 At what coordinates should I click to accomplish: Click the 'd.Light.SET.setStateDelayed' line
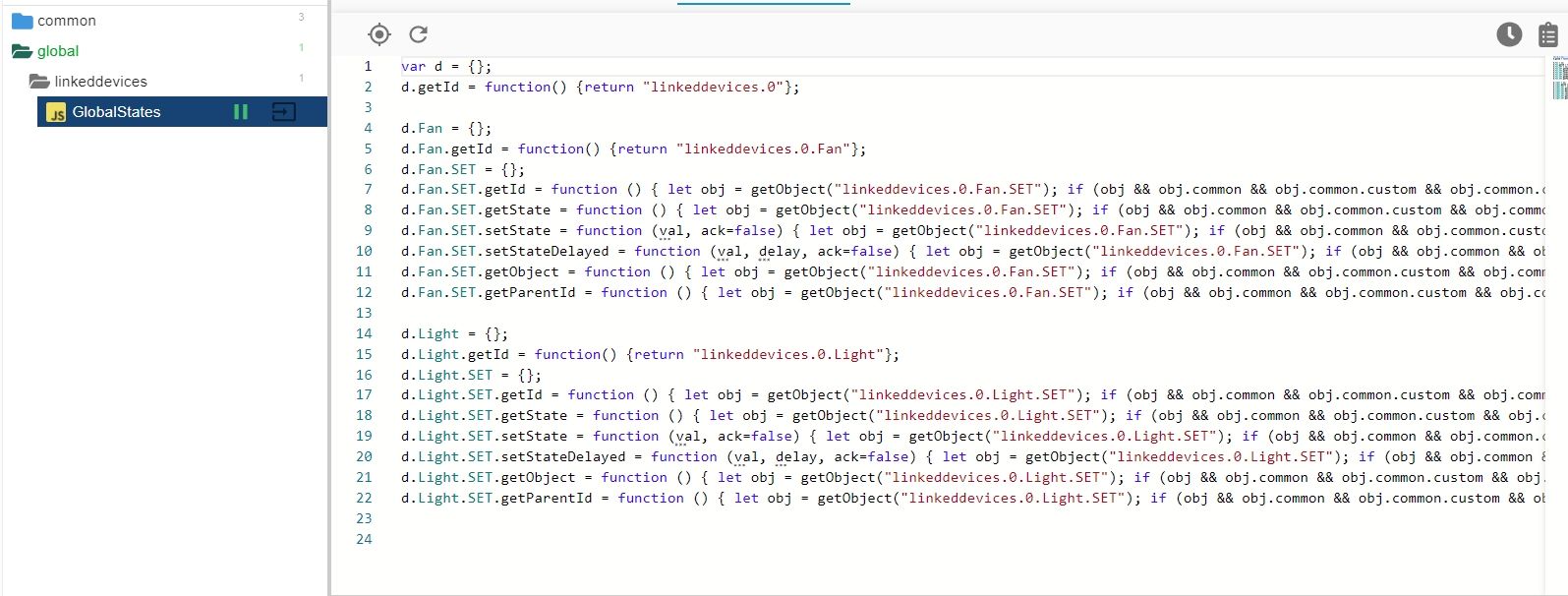(972, 456)
